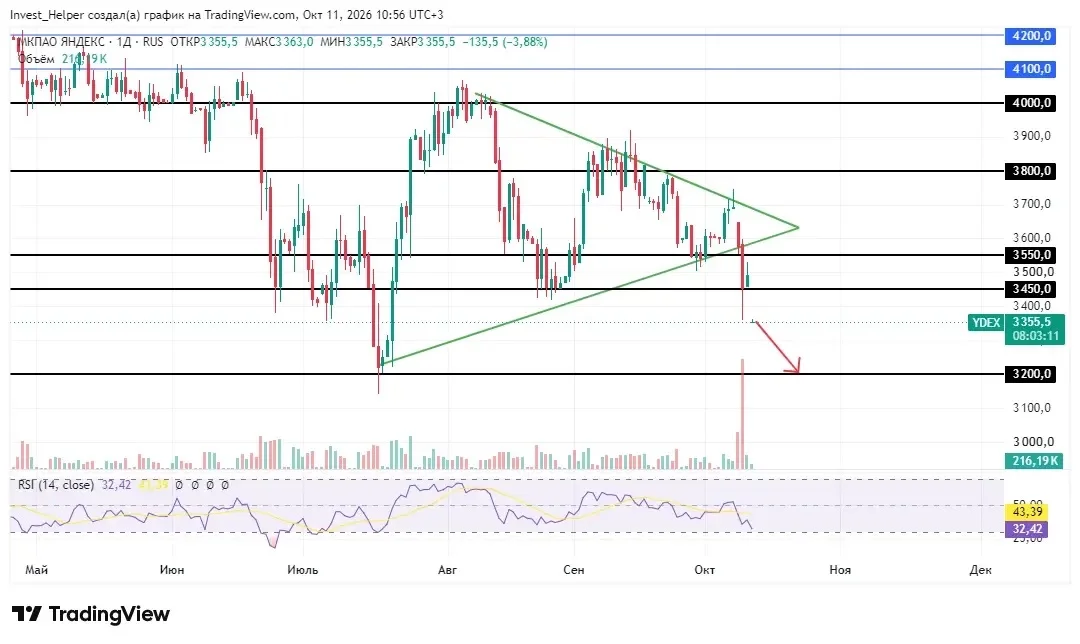Click the 3500,0 price axis tick

point(1032,272)
